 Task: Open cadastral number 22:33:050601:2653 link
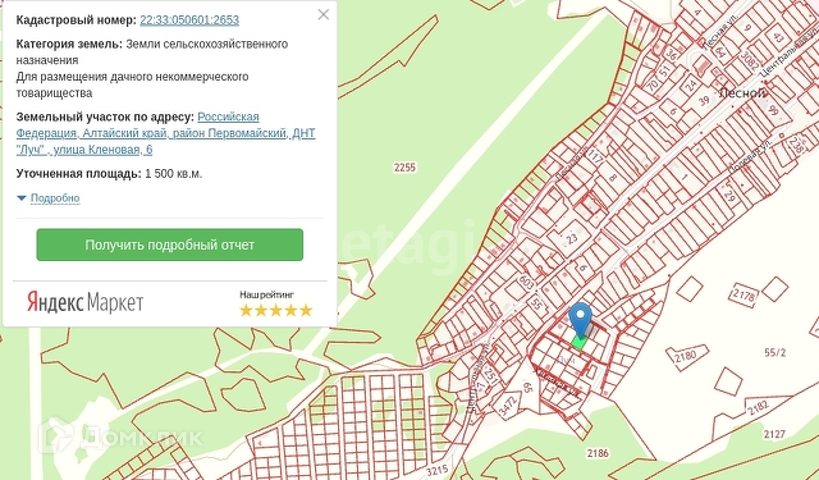[x=189, y=20]
